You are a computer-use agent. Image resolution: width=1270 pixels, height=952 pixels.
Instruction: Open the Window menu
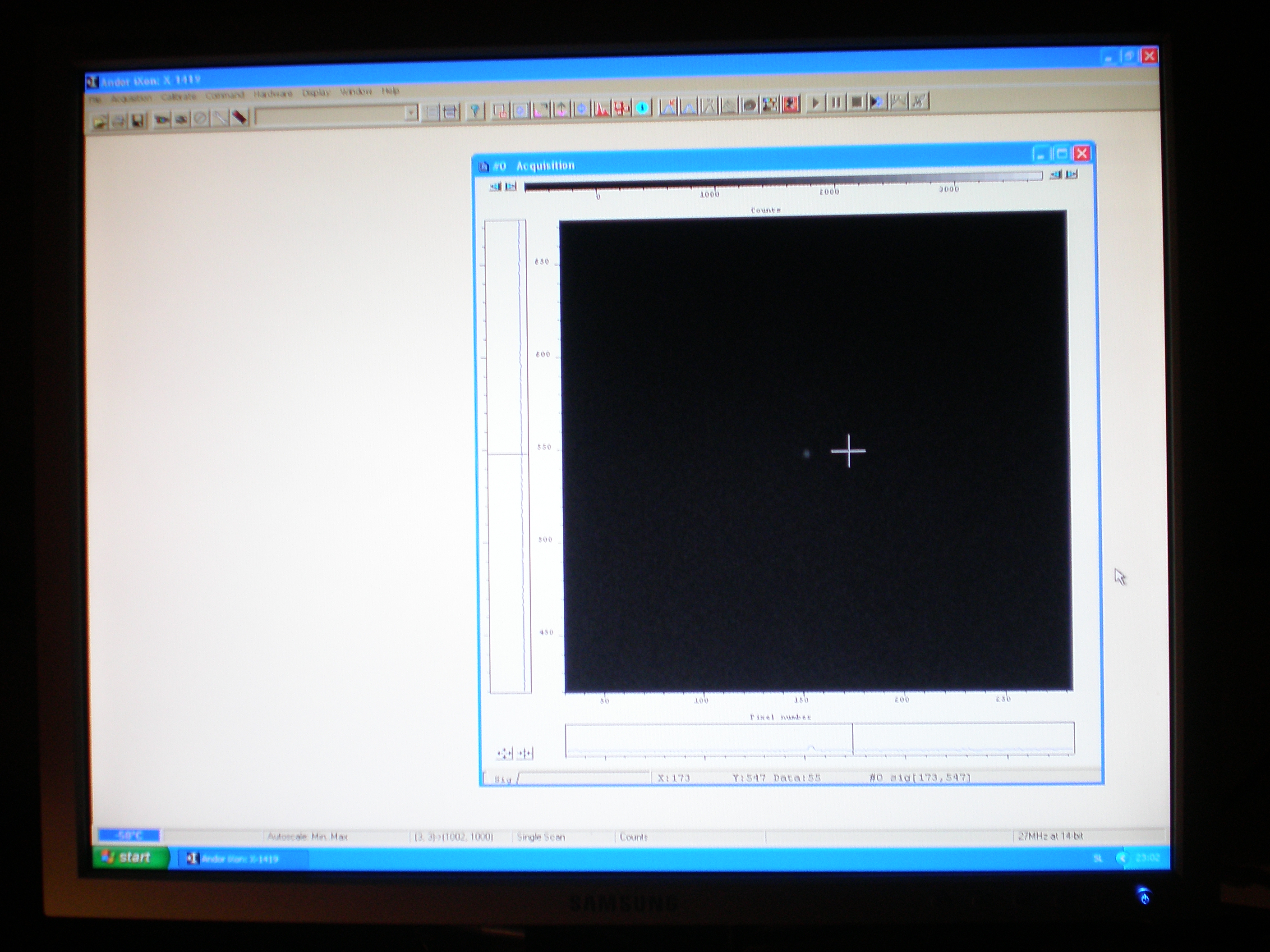356,91
